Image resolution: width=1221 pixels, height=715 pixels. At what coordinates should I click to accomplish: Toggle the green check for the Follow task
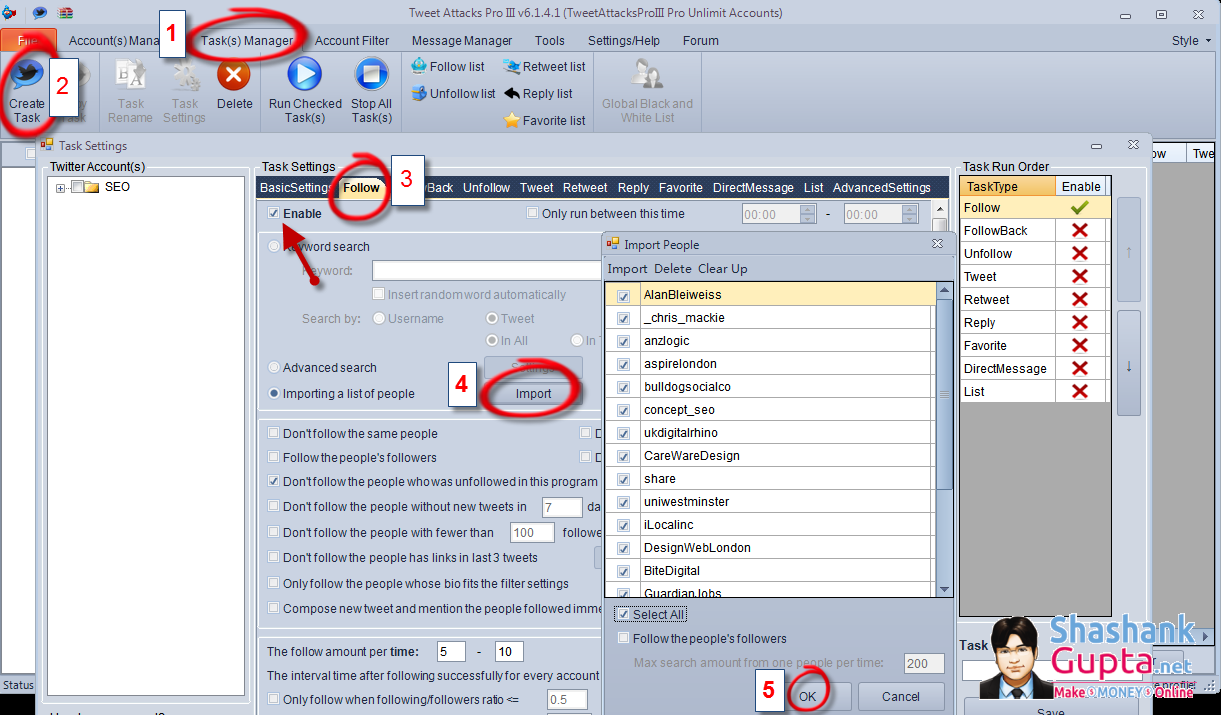pyautogui.click(x=1079, y=208)
